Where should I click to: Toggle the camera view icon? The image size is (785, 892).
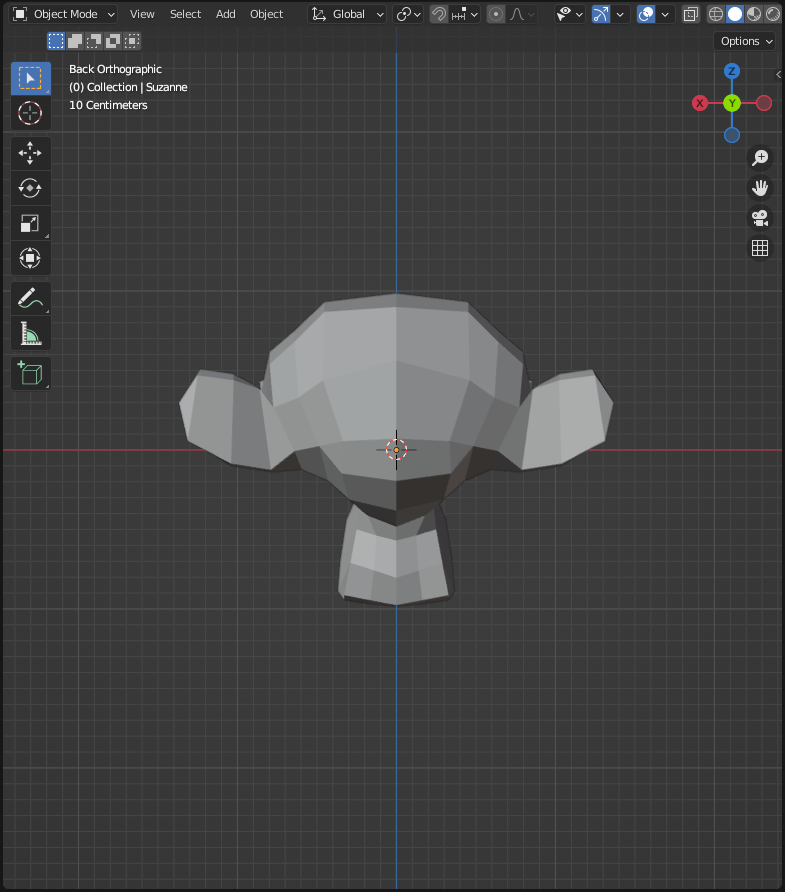point(760,218)
